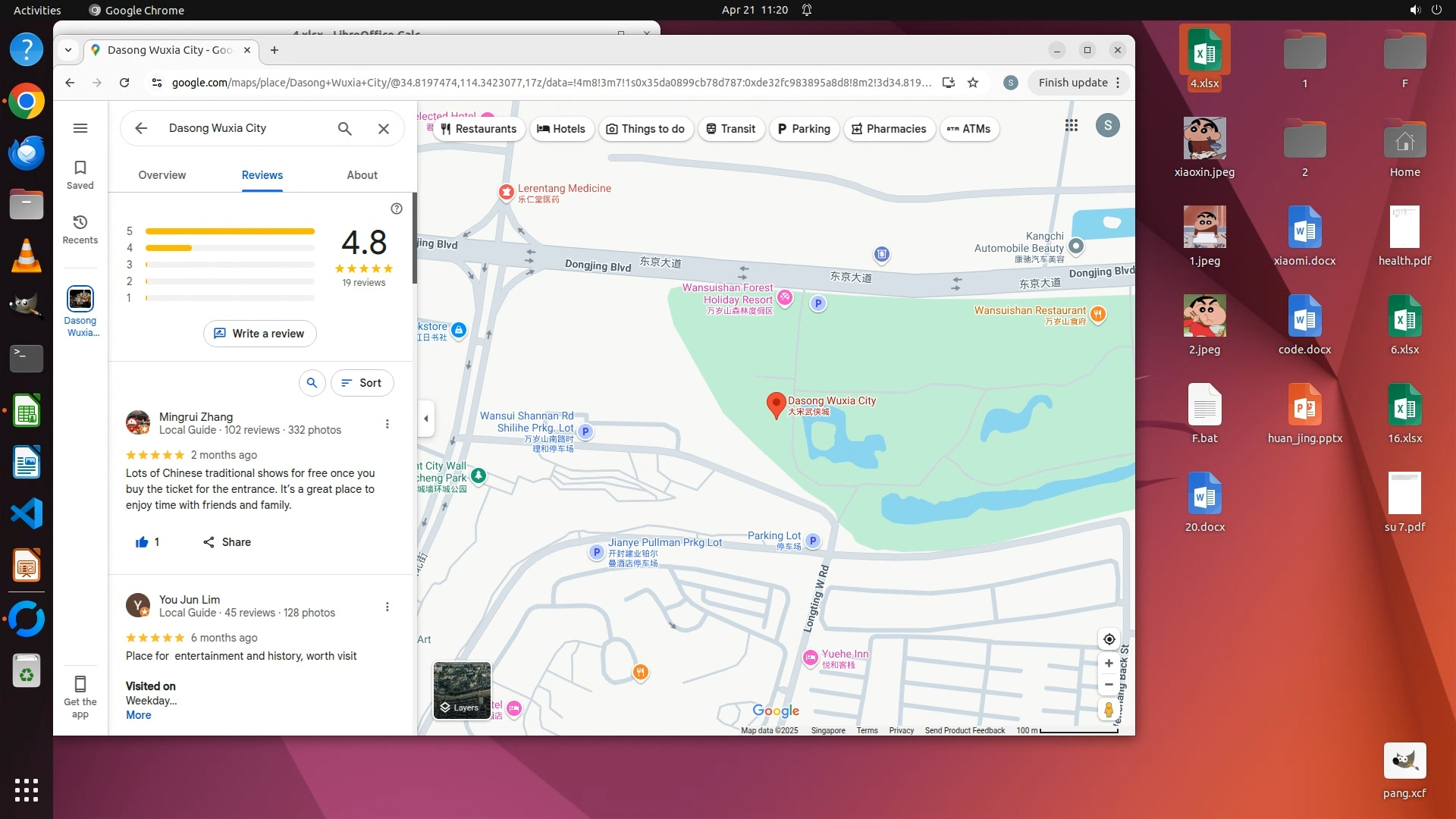Like Mingrui Zhang's review with thumbs up
This screenshot has width=1456, height=819.
[142, 542]
